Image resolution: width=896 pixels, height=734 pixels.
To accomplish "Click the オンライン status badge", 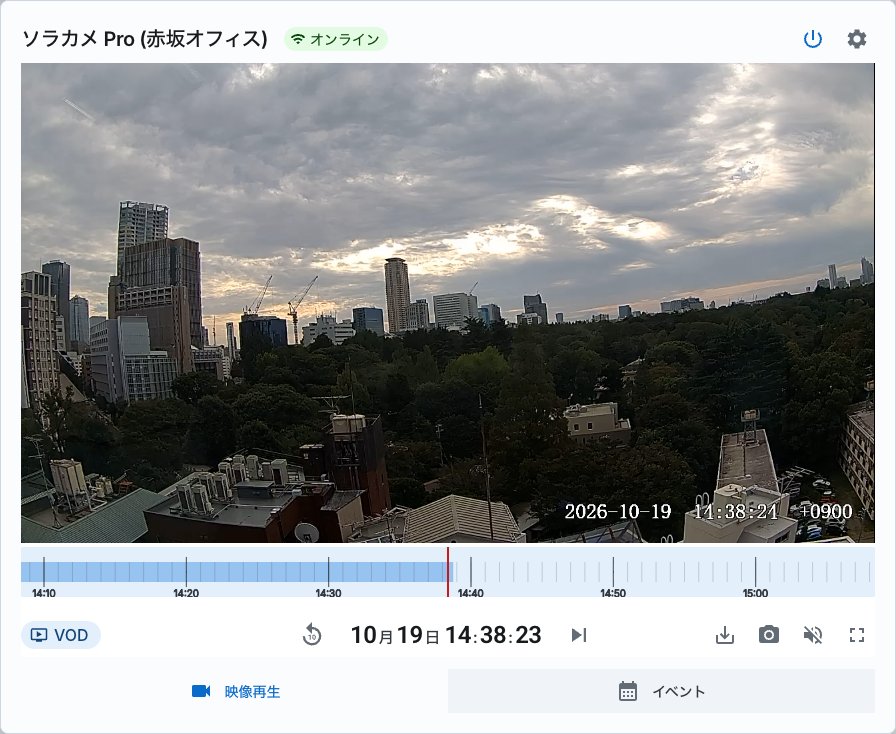I will click(x=336, y=39).
